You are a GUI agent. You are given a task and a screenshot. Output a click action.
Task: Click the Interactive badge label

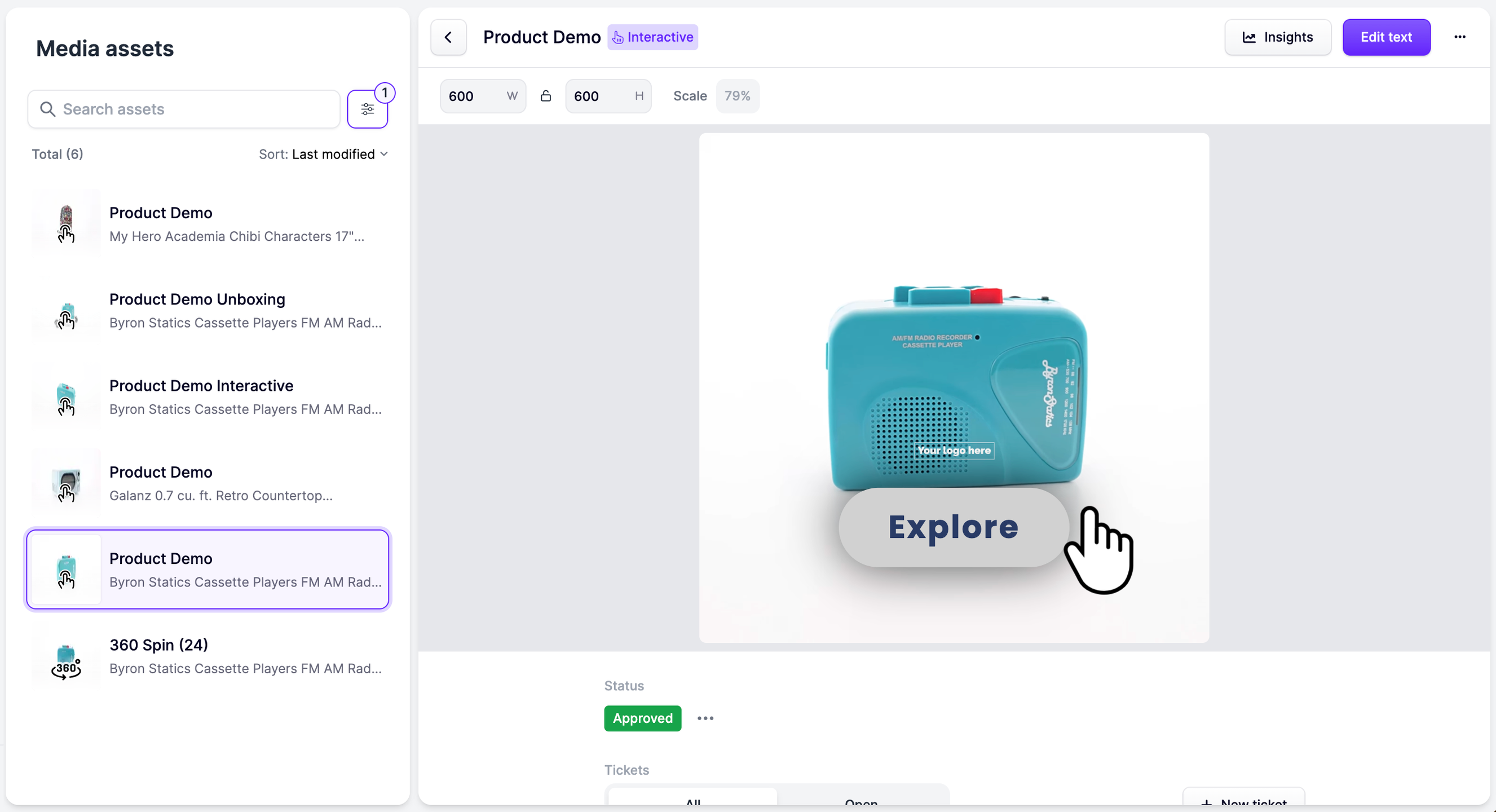pyautogui.click(x=653, y=37)
